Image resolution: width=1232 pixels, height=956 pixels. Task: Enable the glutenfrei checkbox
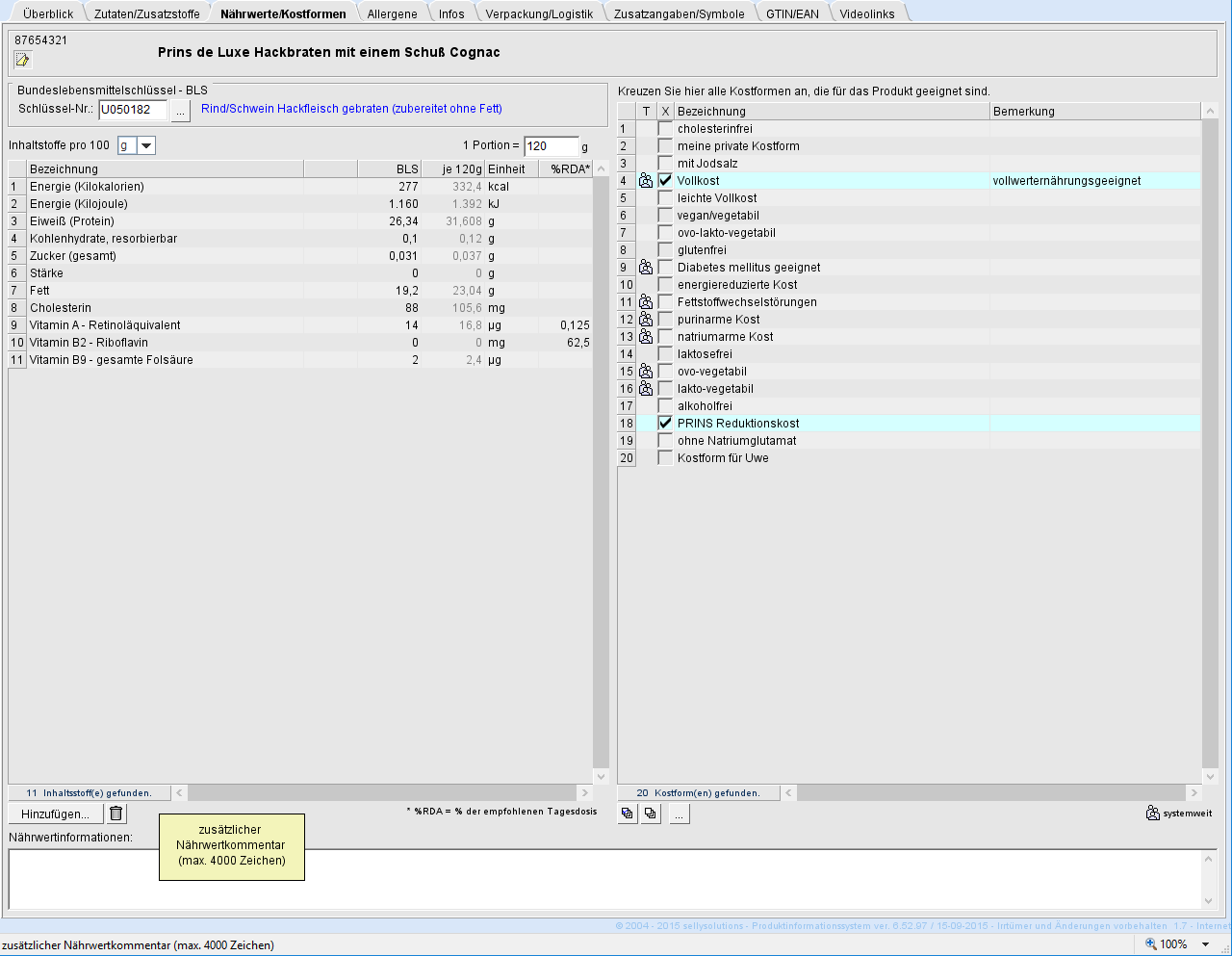coord(665,250)
